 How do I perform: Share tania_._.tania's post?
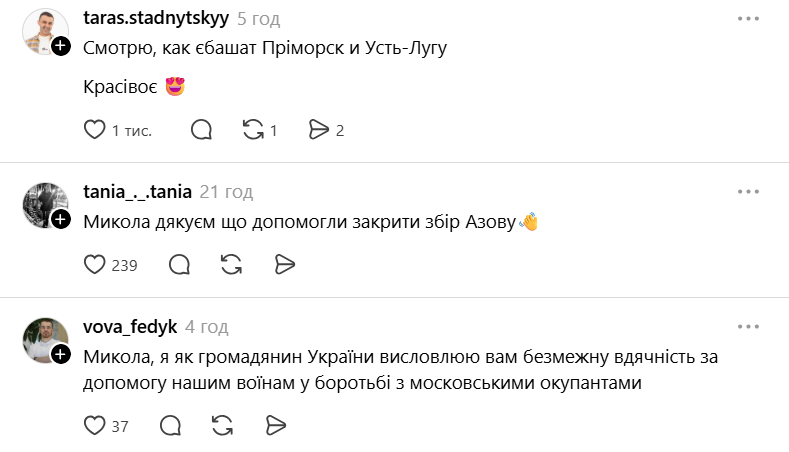284,265
